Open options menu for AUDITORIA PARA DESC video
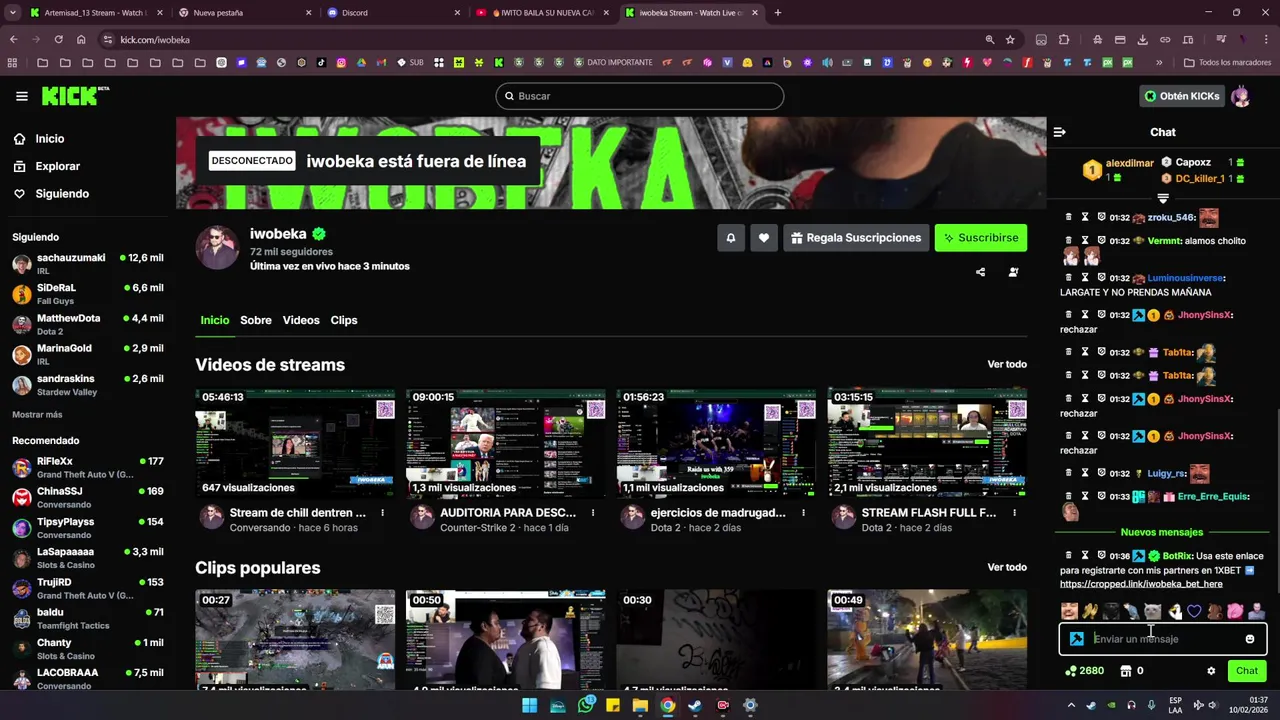Viewport: 1280px width, 720px height. point(593,513)
